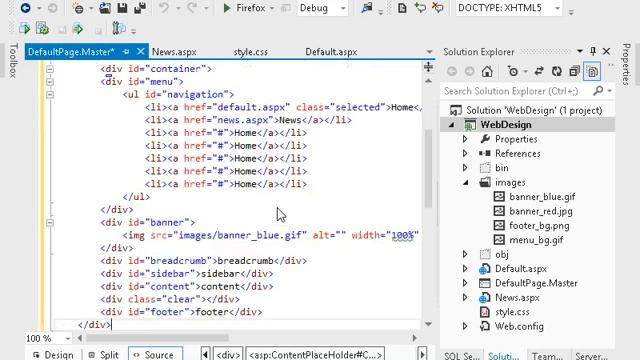Expand the bin folder
640x360 pixels.
[x=465, y=168]
